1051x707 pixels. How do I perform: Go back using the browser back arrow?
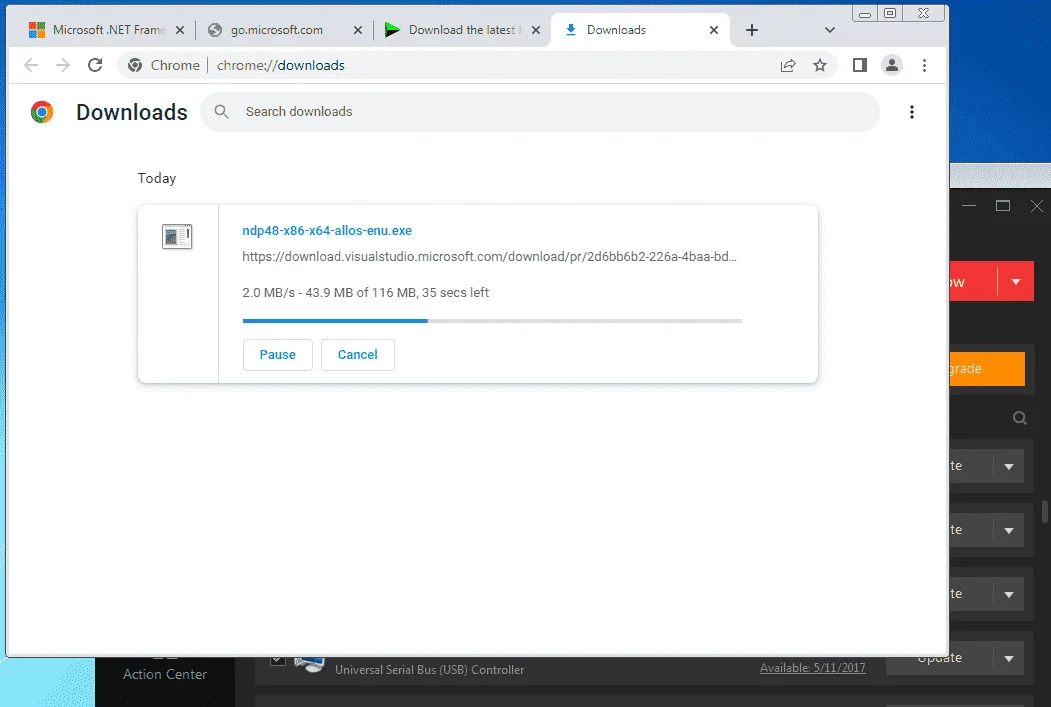[31, 65]
